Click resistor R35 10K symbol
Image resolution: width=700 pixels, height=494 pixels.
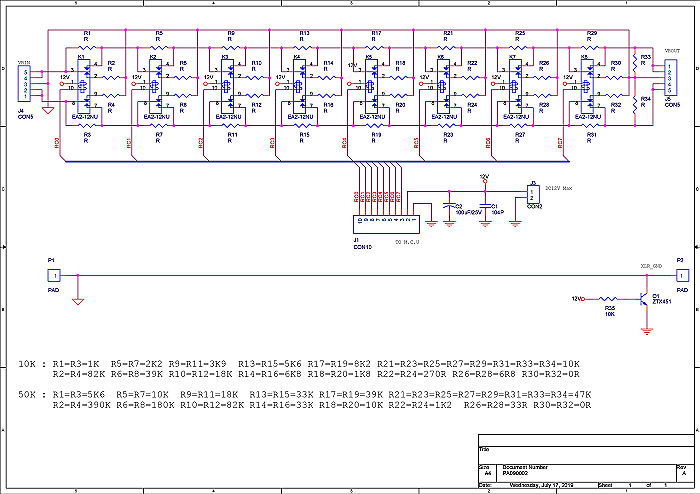click(x=608, y=298)
